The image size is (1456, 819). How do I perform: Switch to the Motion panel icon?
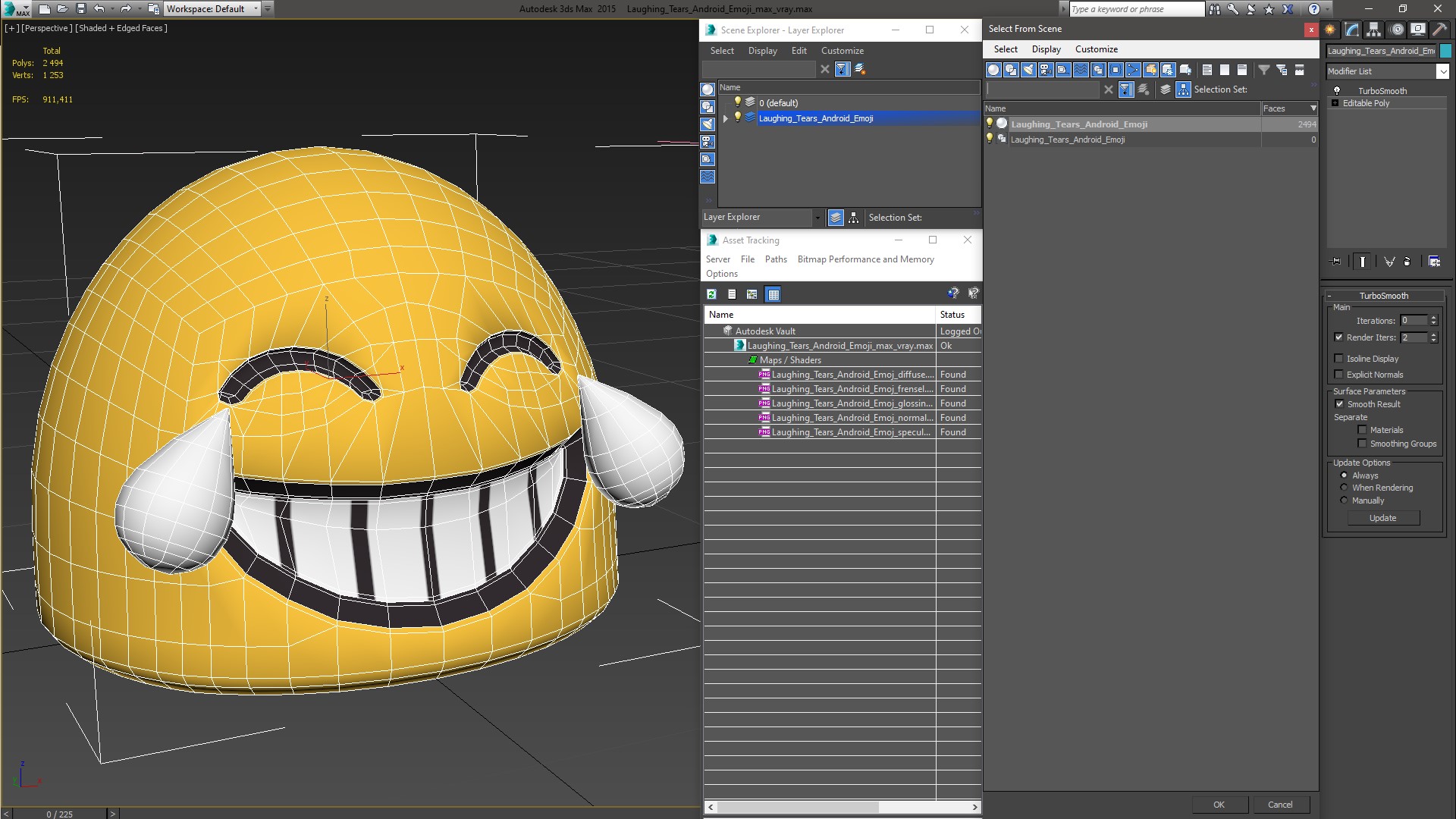(x=1396, y=30)
